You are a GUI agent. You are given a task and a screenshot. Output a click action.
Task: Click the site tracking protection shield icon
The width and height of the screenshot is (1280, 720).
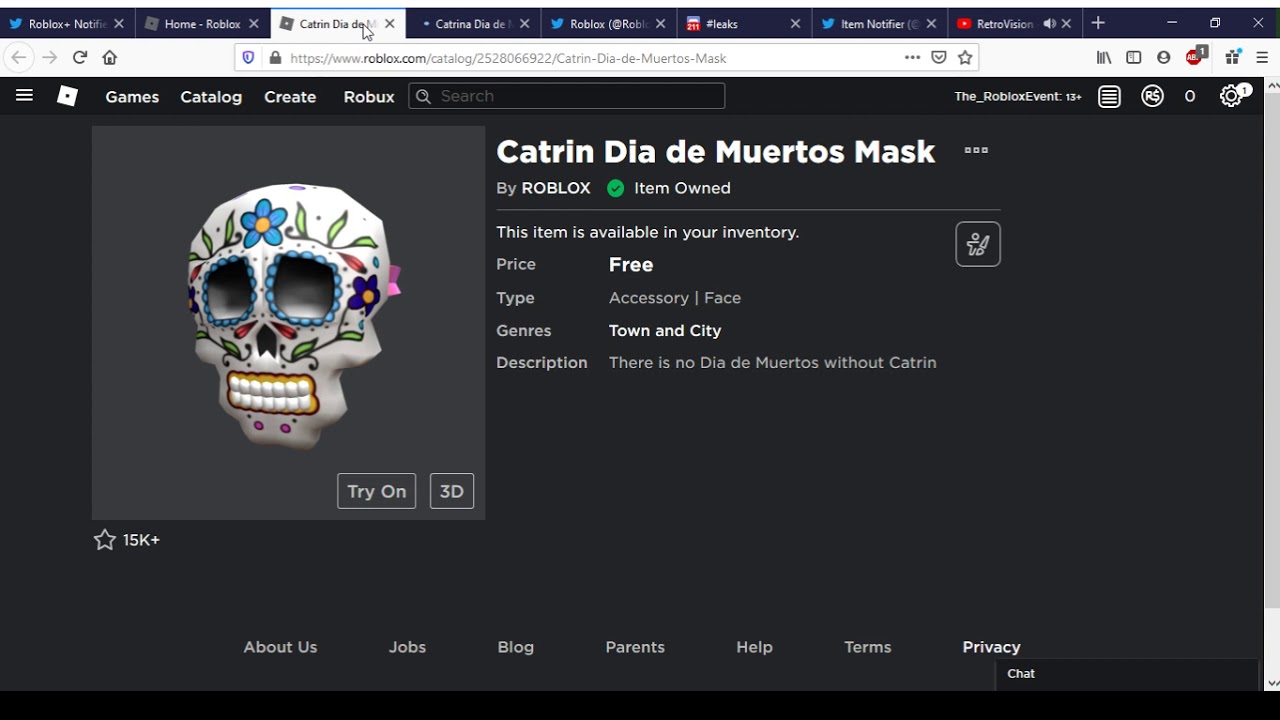(248, 58)
